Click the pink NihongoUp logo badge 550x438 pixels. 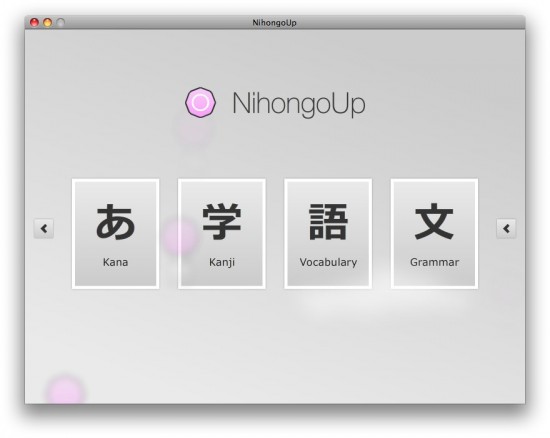coord(200,102)
